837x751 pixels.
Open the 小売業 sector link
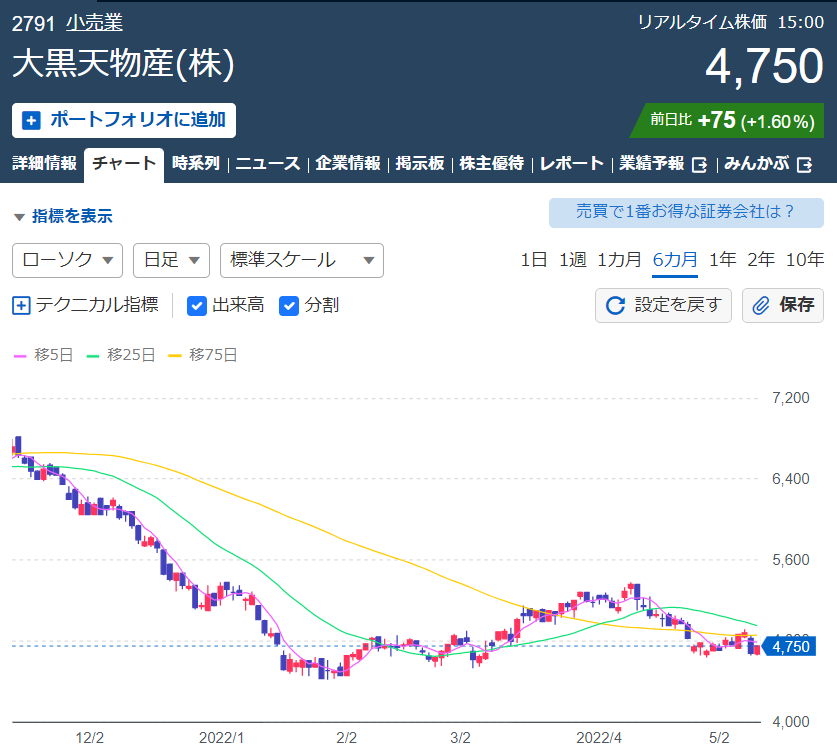pos(94,23)
